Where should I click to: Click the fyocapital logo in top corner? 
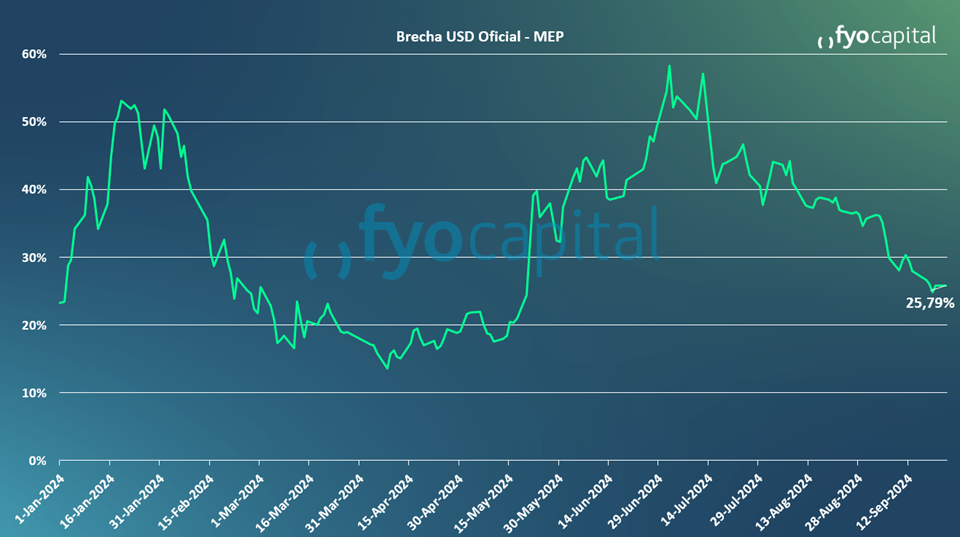[876, 37]
